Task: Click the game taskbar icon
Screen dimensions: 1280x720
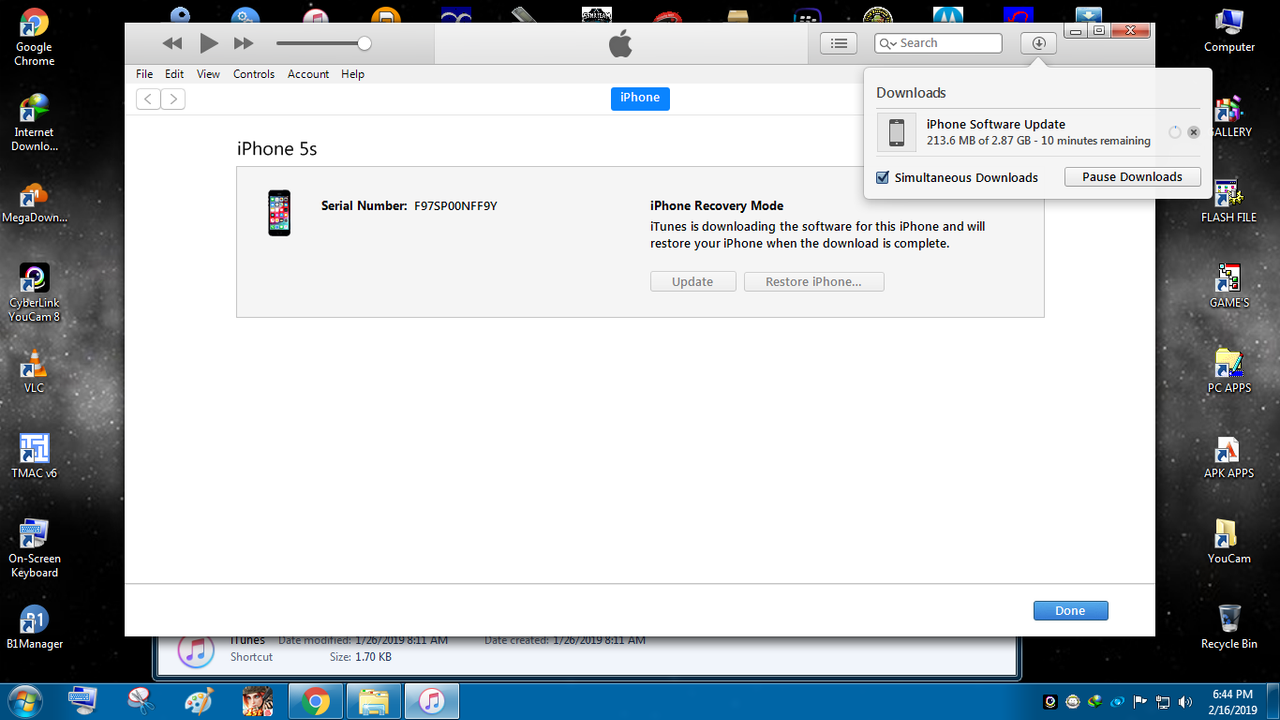Action: click(x=257, y=702)
